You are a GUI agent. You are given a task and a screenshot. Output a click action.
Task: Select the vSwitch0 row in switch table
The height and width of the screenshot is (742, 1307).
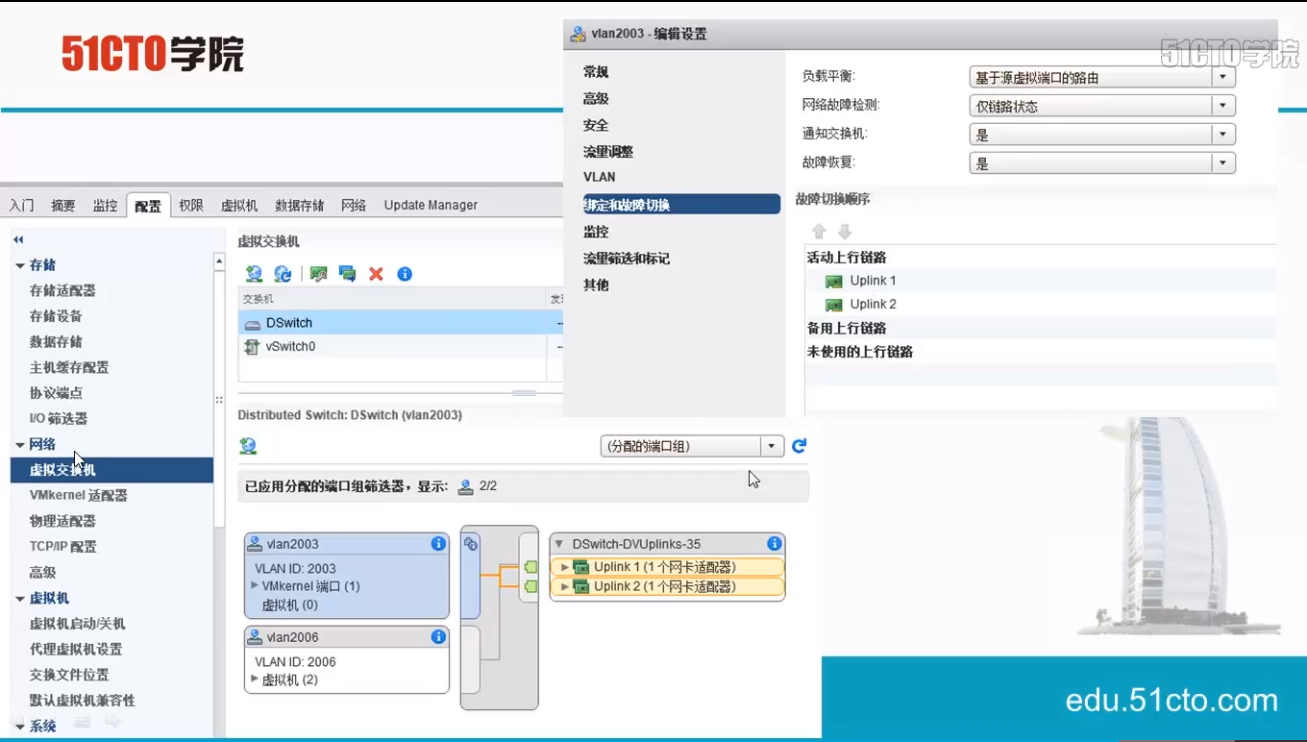tap(401, 347)
